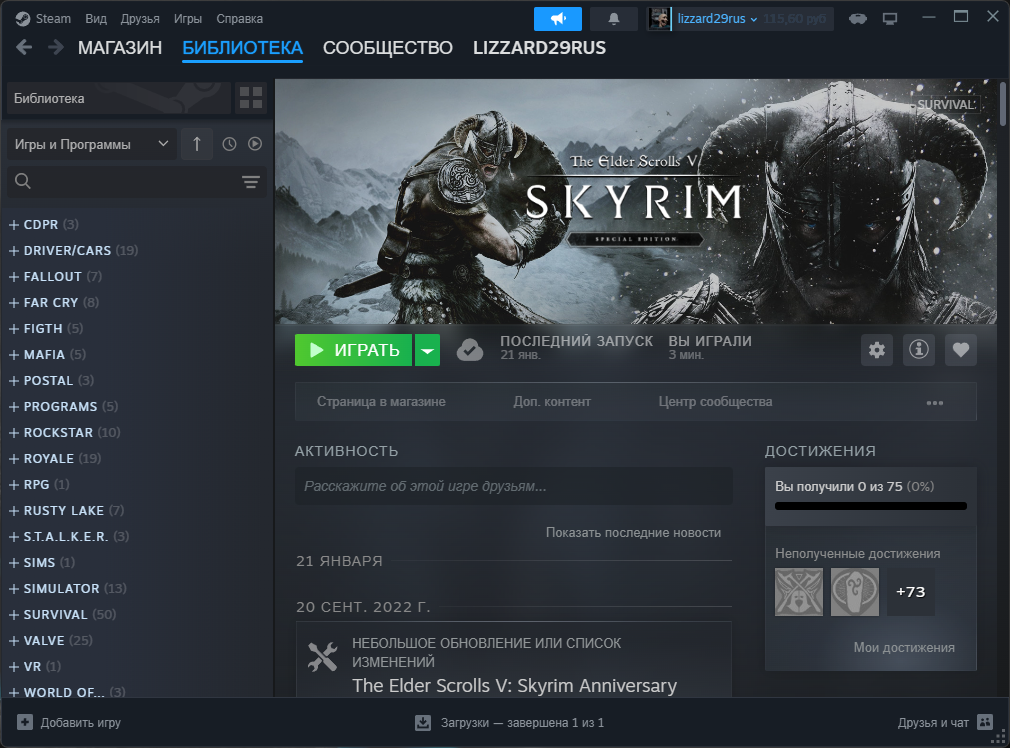Toggle sort order arrow in library
This screenshot has height=748, width=1010.
point(196,144)
